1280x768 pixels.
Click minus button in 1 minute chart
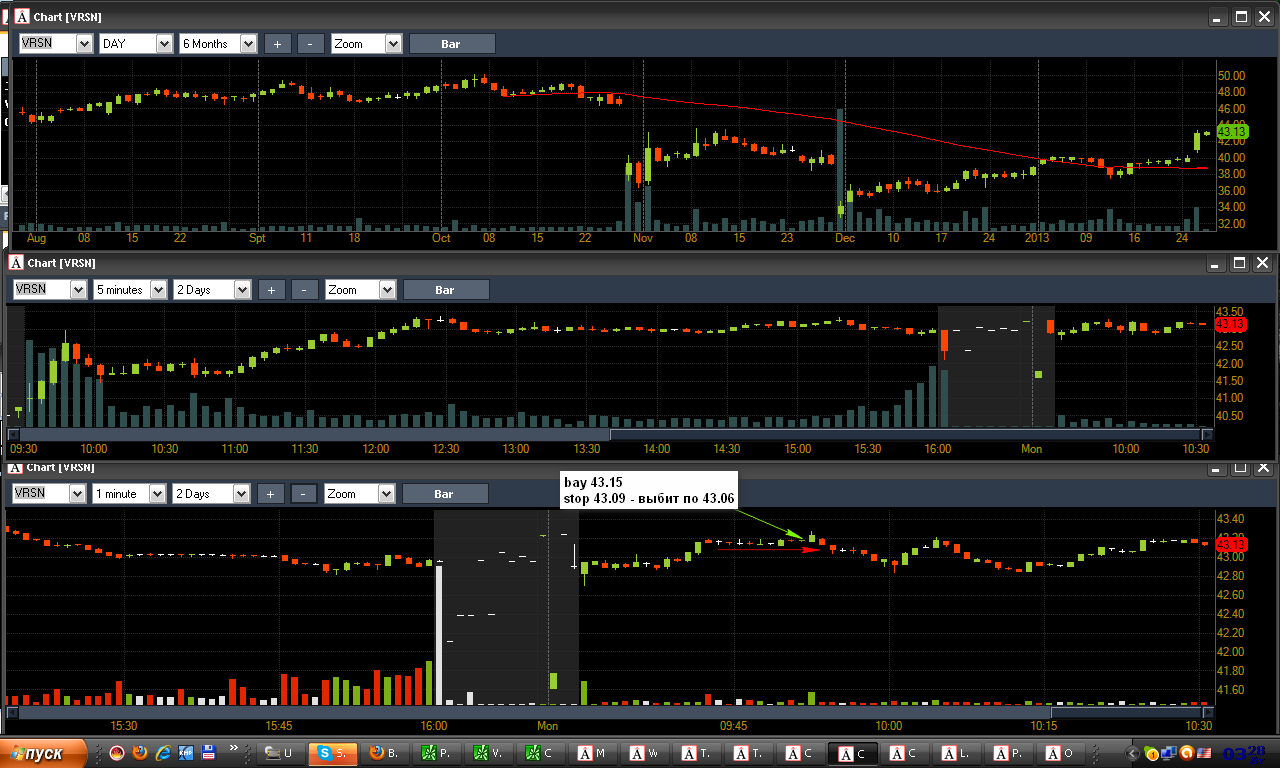[304, 494]
